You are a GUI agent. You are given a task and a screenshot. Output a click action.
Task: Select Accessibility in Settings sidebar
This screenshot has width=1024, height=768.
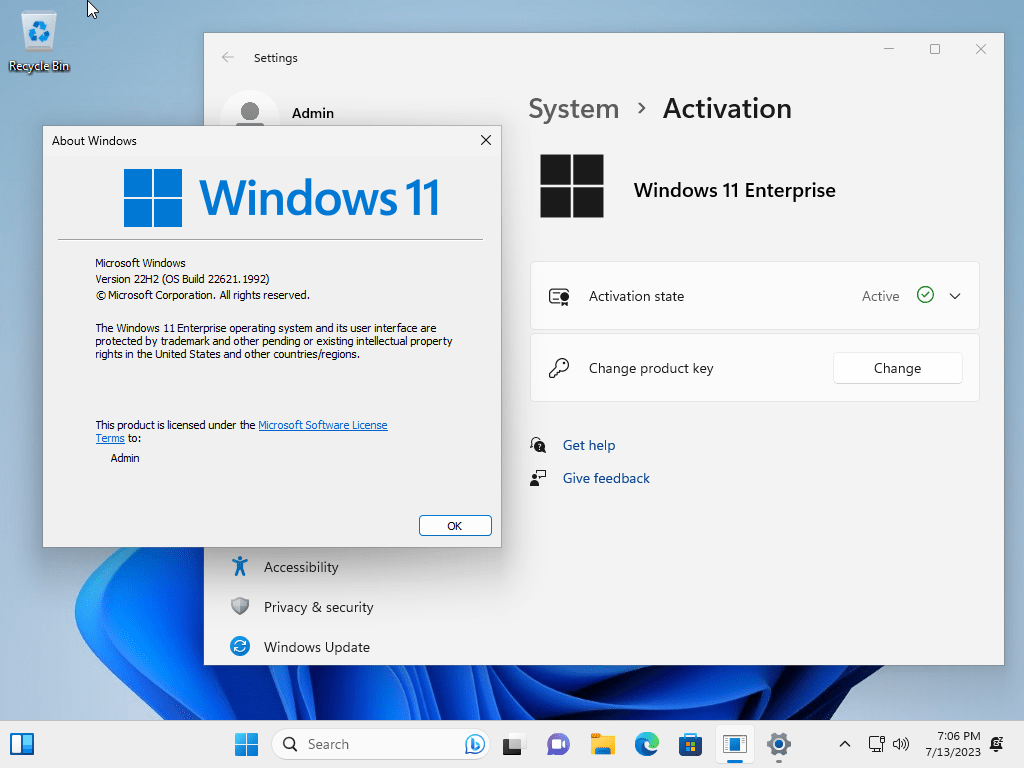pos(300,567)
